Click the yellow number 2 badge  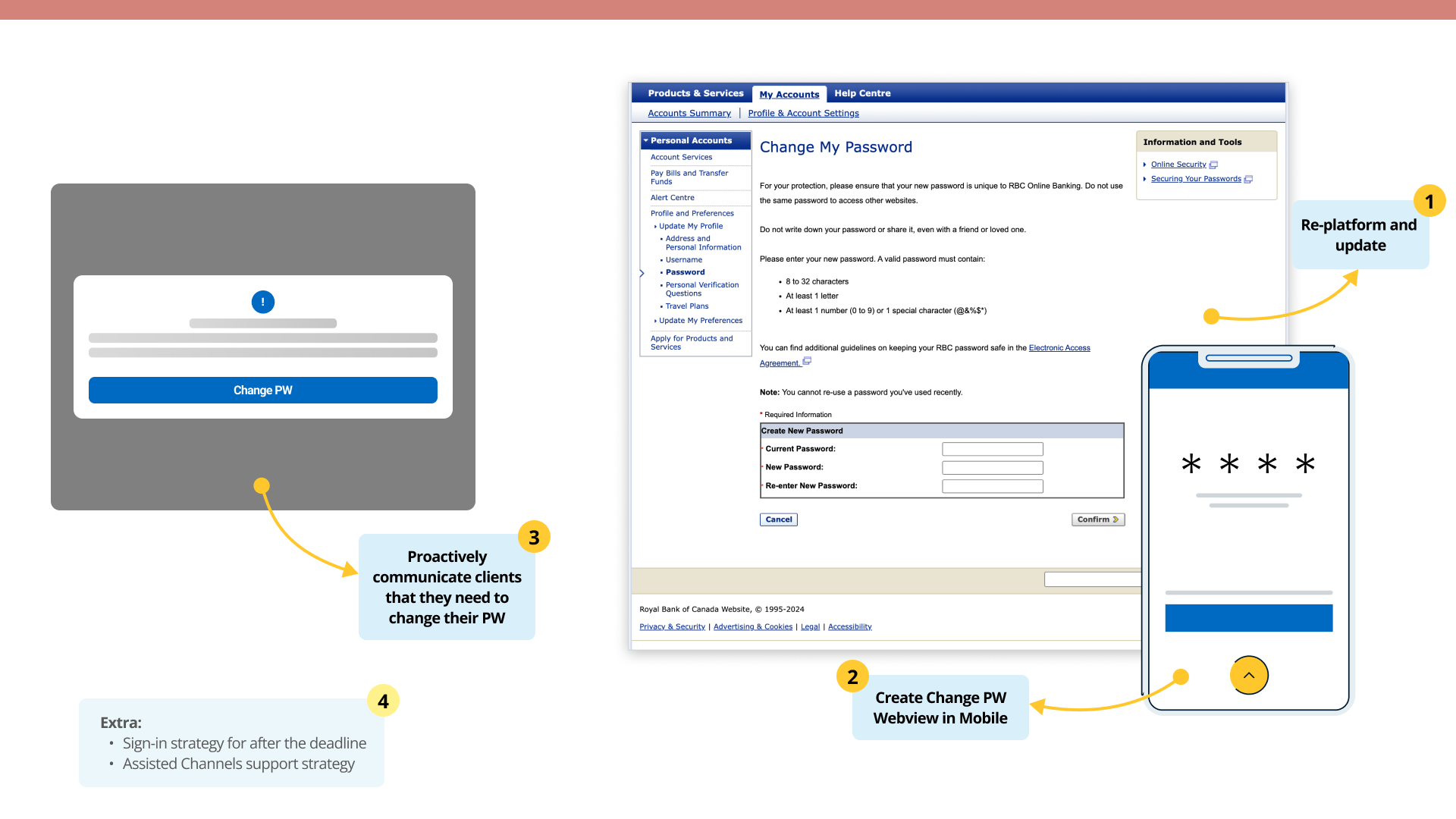coord(852,676)
